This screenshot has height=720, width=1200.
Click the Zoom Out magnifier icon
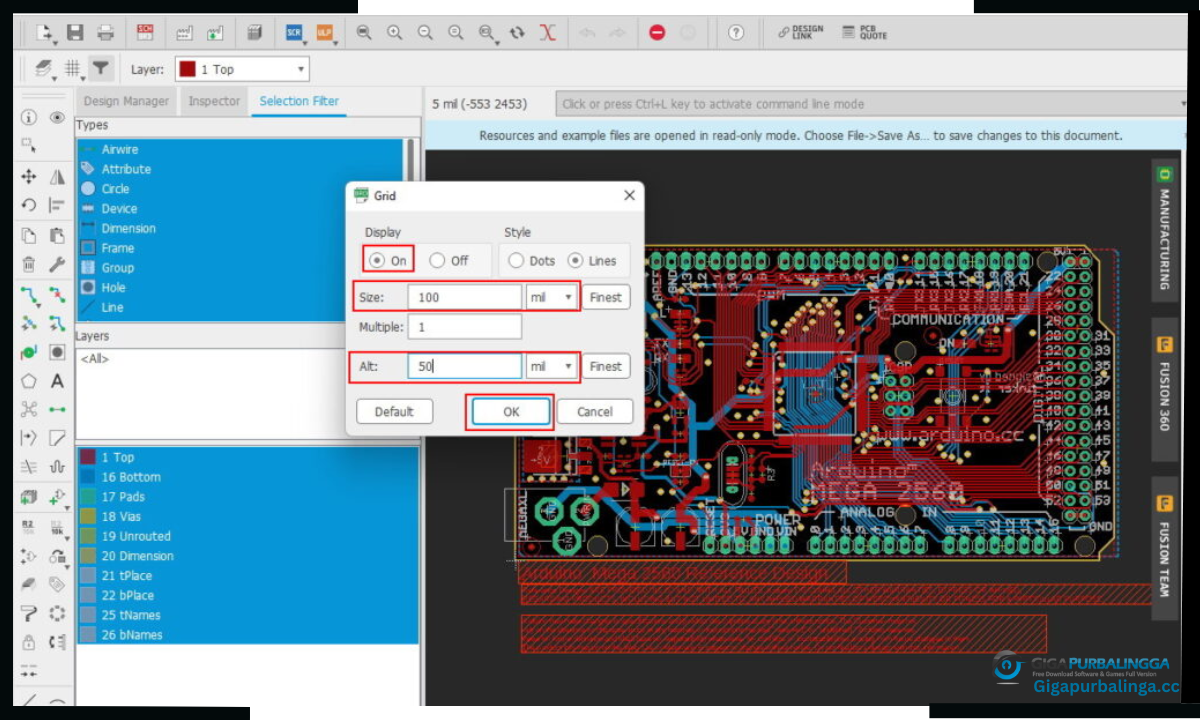(425, 33)
